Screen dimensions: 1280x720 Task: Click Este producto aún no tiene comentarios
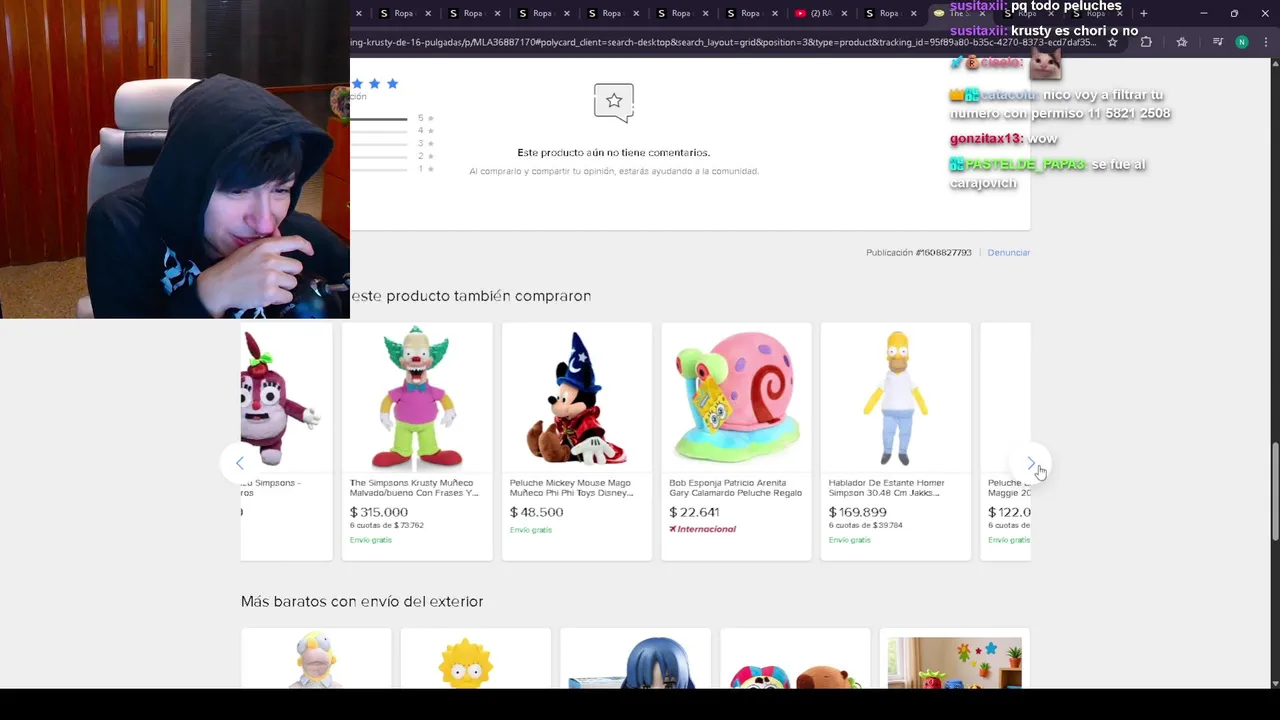(x=613, y=153)
